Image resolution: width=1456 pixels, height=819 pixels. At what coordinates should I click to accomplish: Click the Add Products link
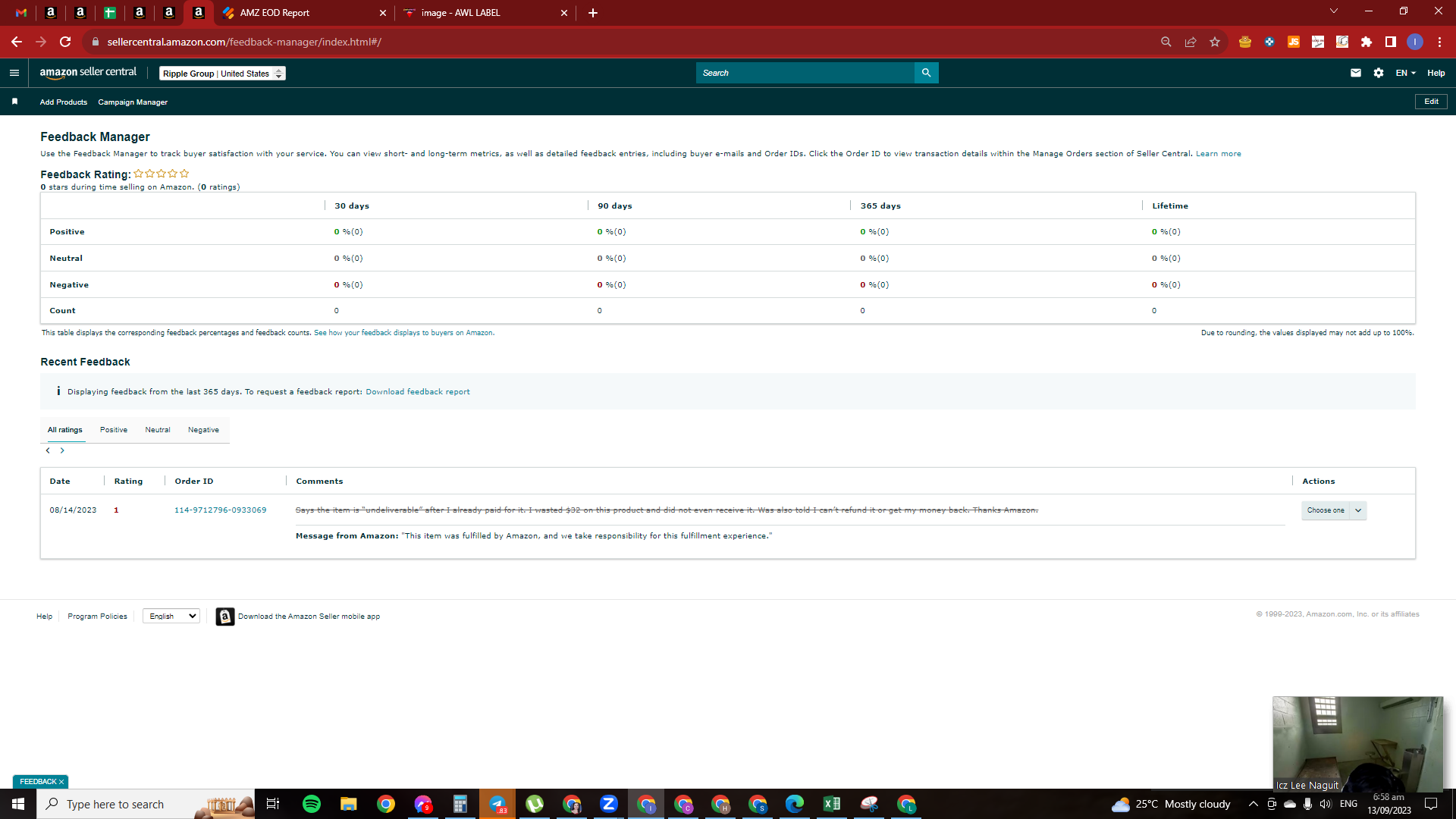tap(64, 102)
